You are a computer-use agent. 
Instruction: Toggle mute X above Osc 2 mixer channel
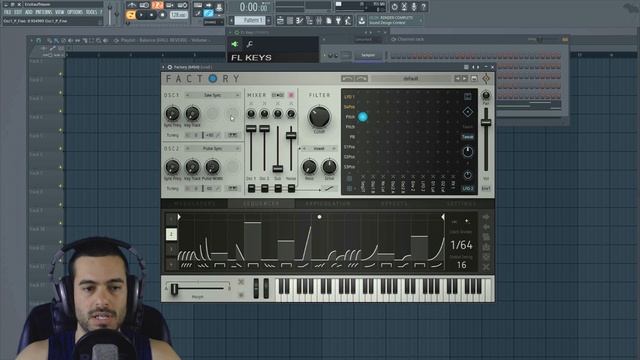point(264,104)
